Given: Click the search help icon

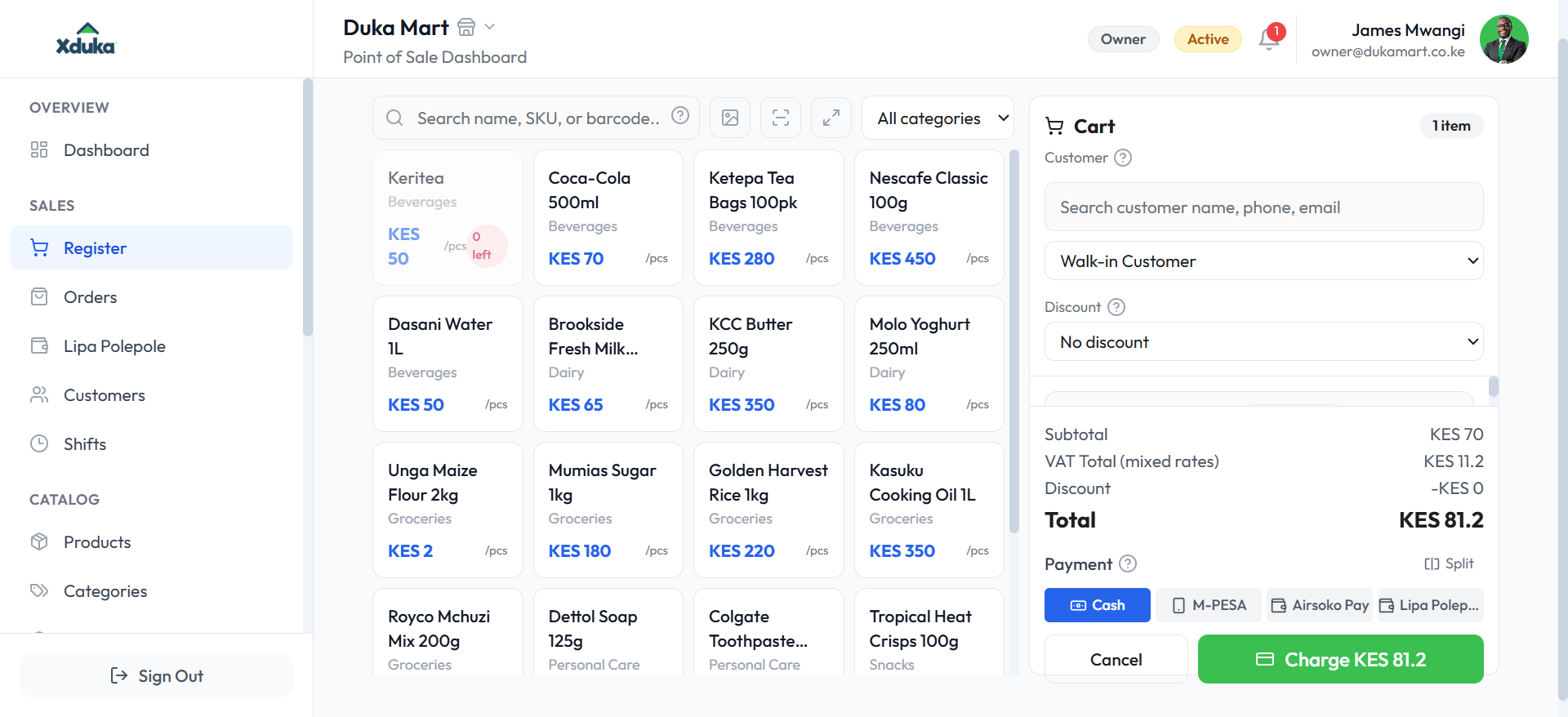Looking at the screenshot, I should click(x=680, y=116).
